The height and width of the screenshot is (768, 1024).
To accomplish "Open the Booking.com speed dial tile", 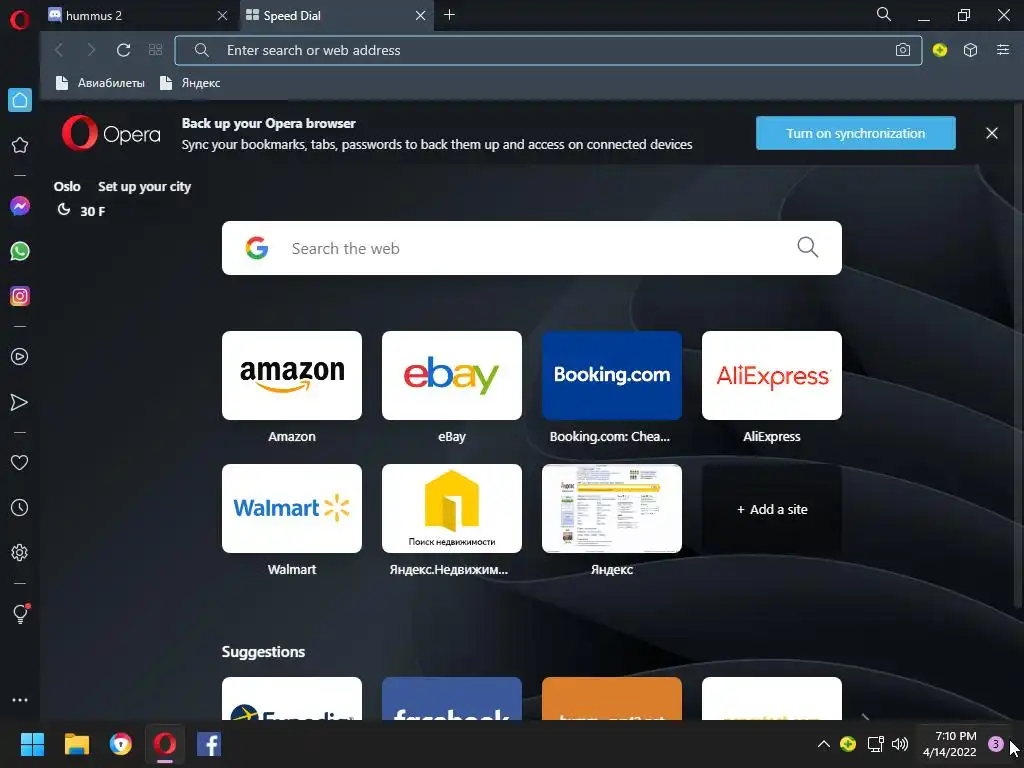I will pyautogui.click(x=612, y=376).
